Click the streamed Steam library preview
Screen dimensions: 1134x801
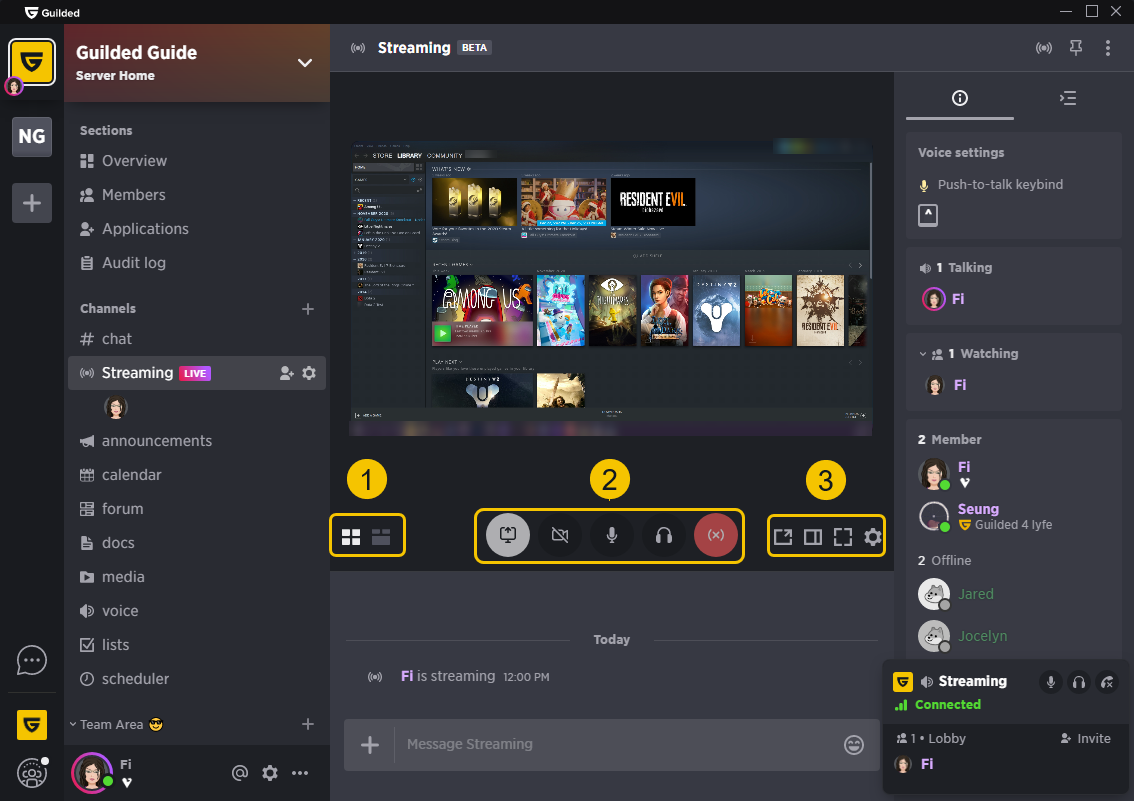[611, 287]
